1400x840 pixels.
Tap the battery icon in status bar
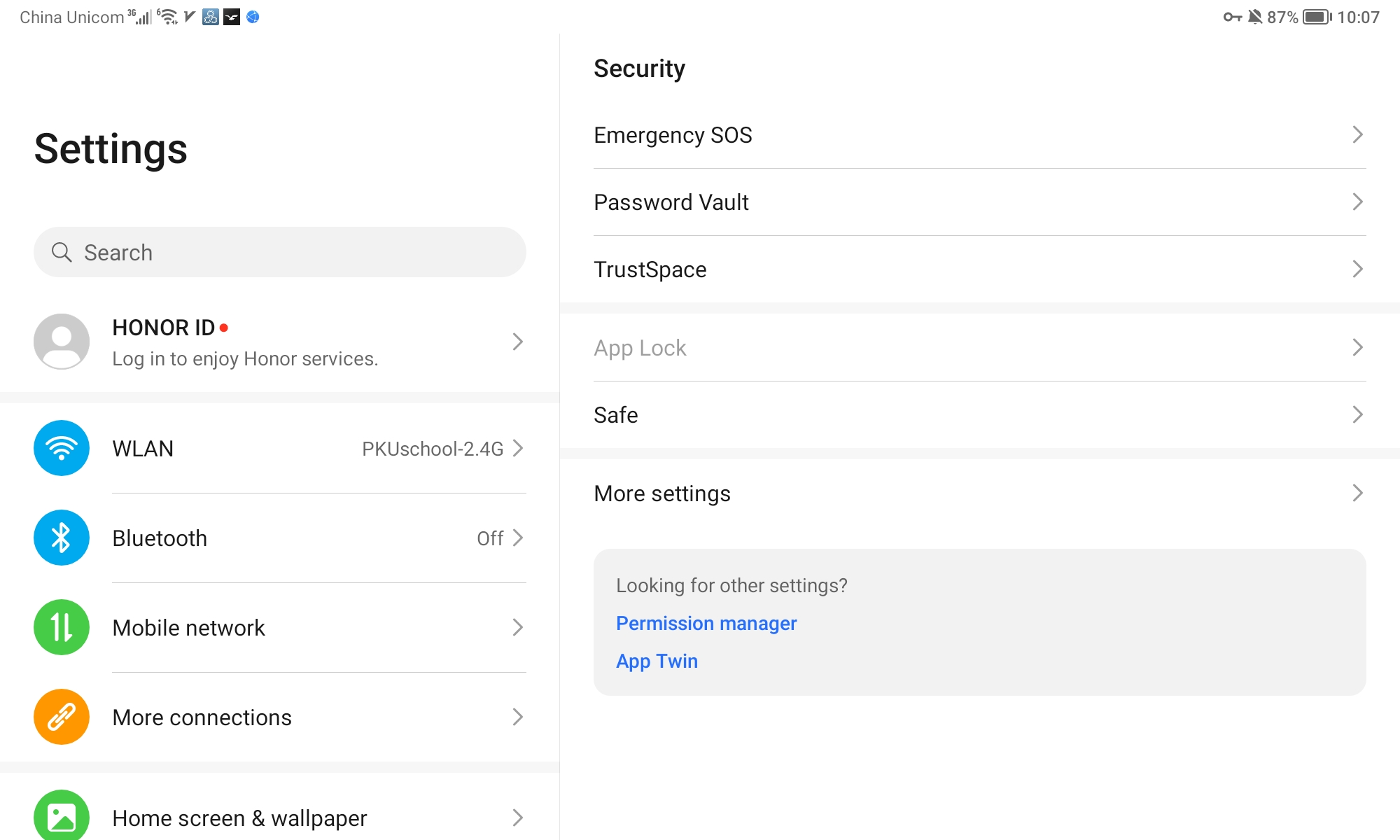click(x=1317, y=17)
